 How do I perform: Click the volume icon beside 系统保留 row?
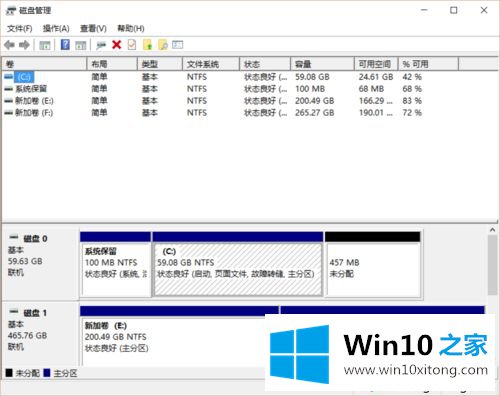click(9, 89)
